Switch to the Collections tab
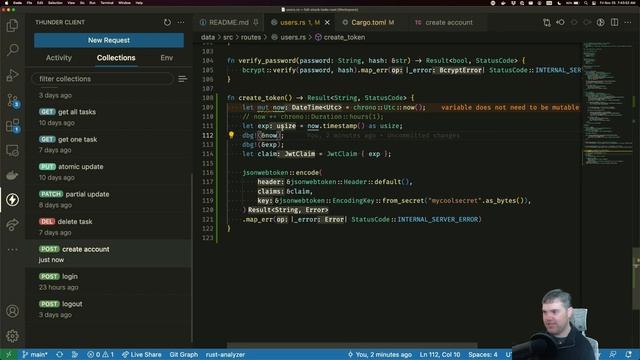640x360 pixels. coord(116,58)
